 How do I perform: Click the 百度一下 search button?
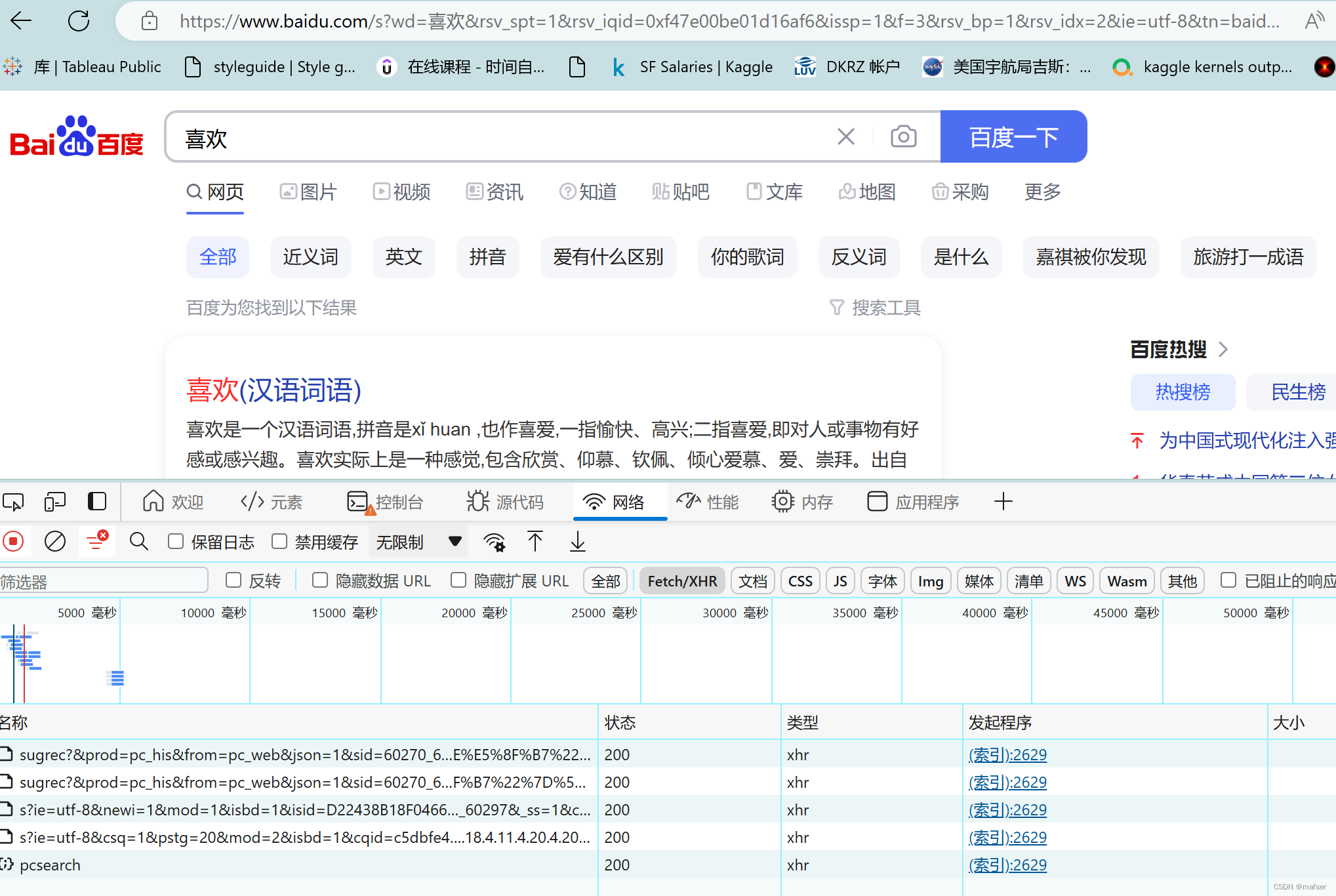pyautogui.click(x=1013, y=136)
